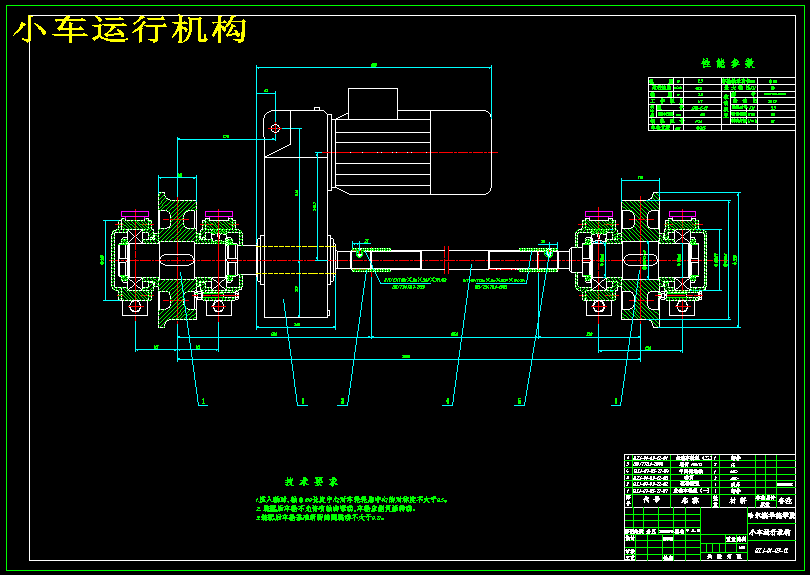Screen dimensions: 810x575
Task: Select the 性能参数 table heading
Action: pos(728,64)
